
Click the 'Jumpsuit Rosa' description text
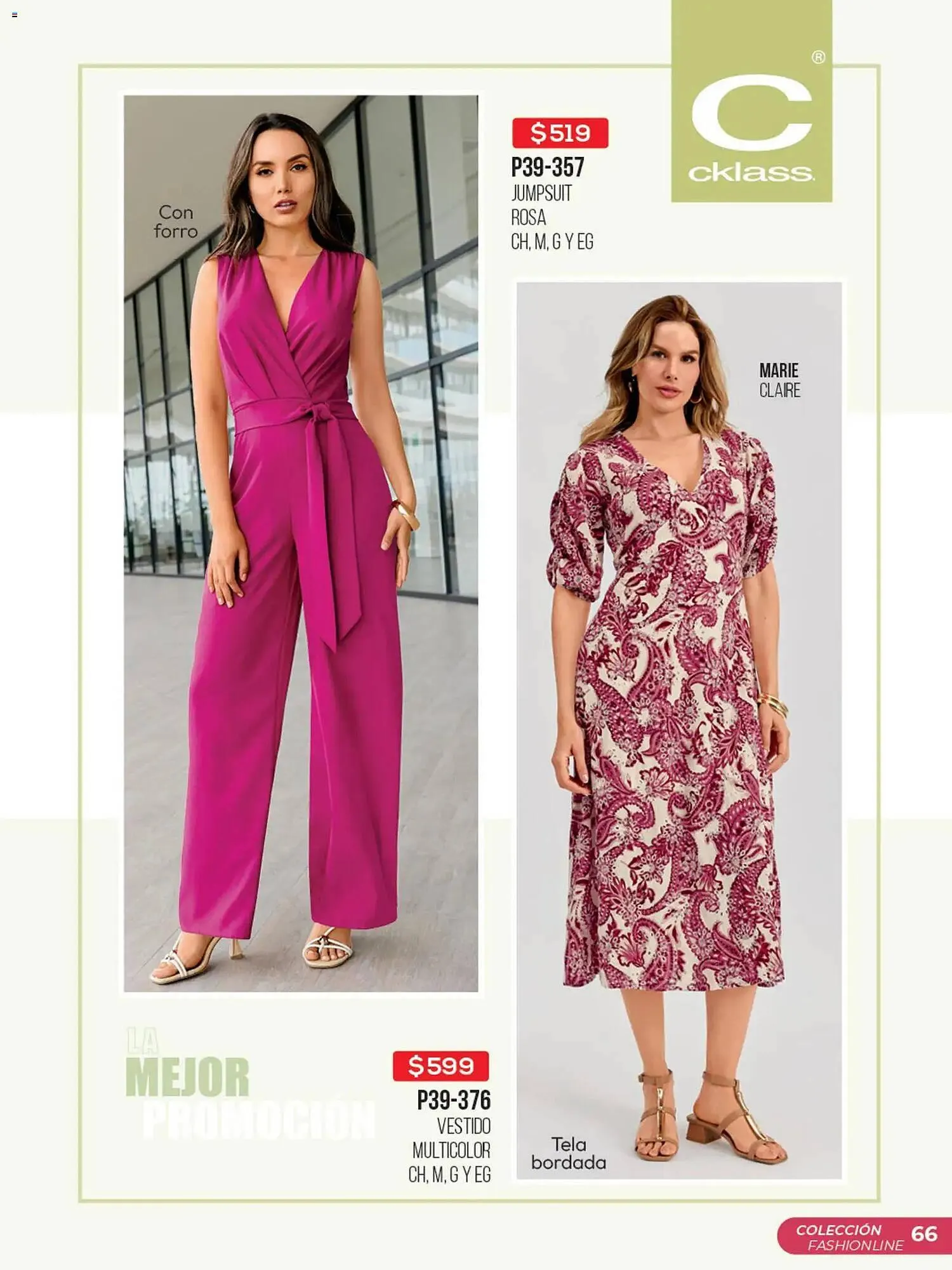click(541, 205)
